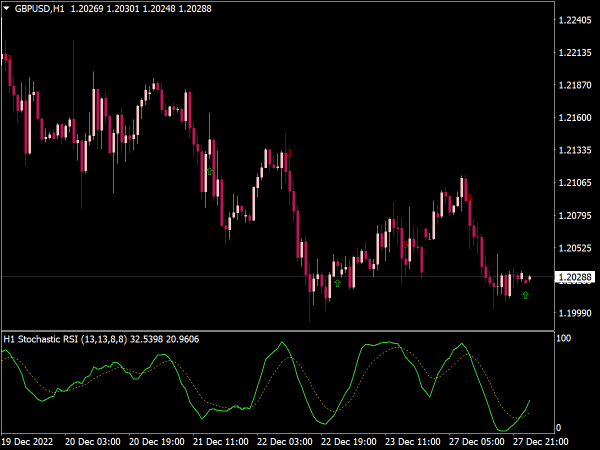Click the 23 Dec 11:00 time axis label
Image resolution: width=600 pixels, height=450 pixels.
pyautogui.click(x=412, y=442)
